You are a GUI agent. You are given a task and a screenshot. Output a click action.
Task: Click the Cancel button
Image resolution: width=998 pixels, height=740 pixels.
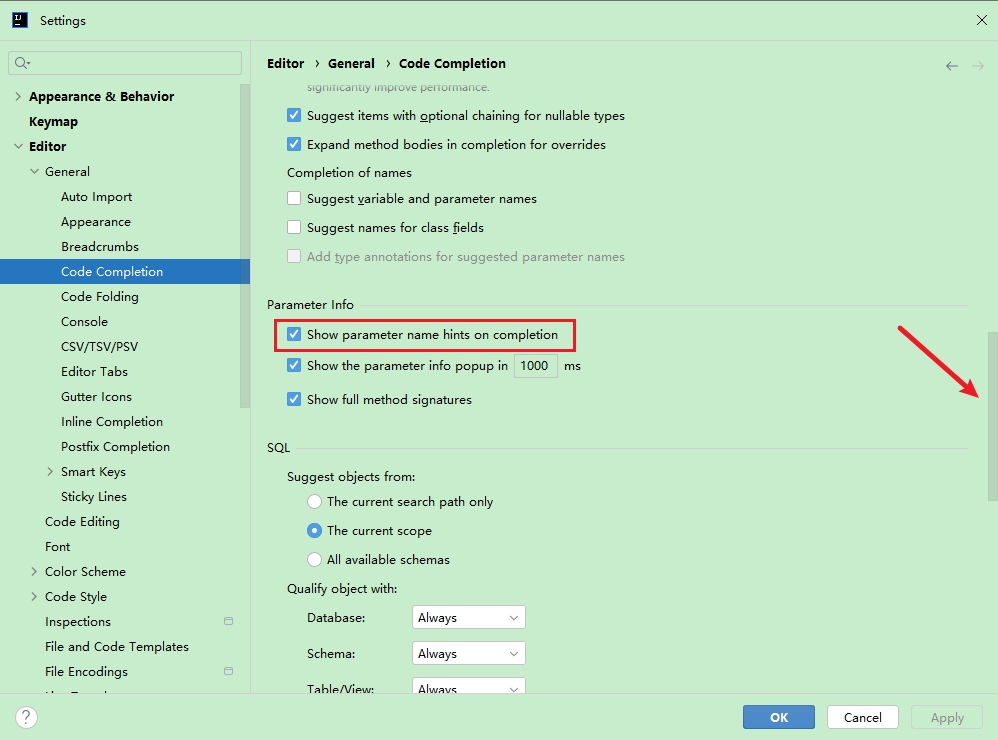tap(862, 717)
